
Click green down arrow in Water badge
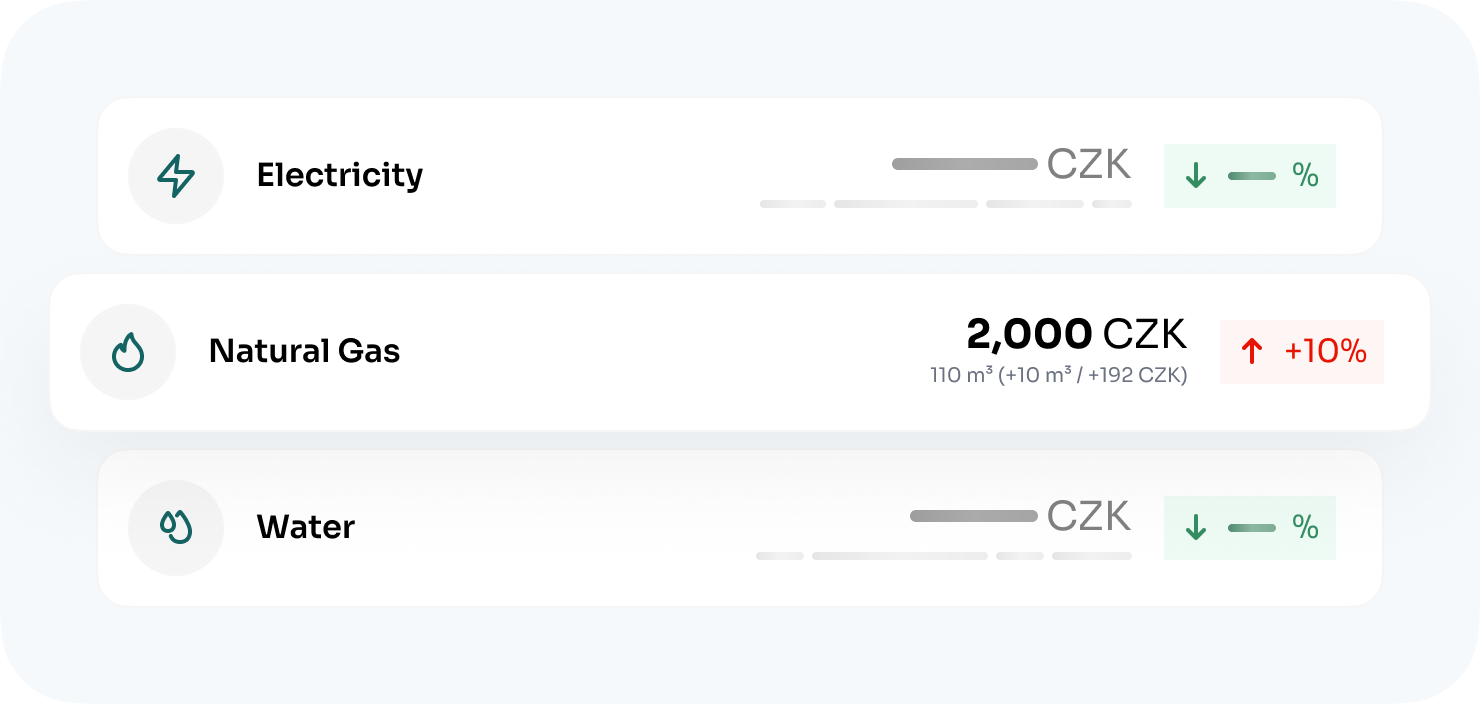coord(1195,527)
